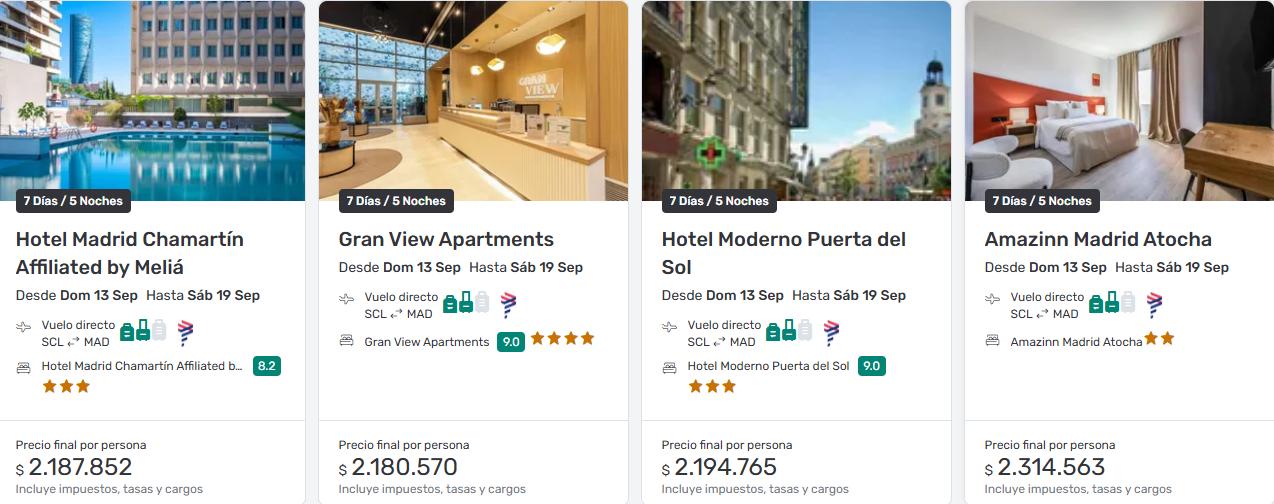This screenshot has height=504, width=1274.
Task: Click the Hotel Moderno Puerta del Sol heading
Action: click(x=784, y=253)
